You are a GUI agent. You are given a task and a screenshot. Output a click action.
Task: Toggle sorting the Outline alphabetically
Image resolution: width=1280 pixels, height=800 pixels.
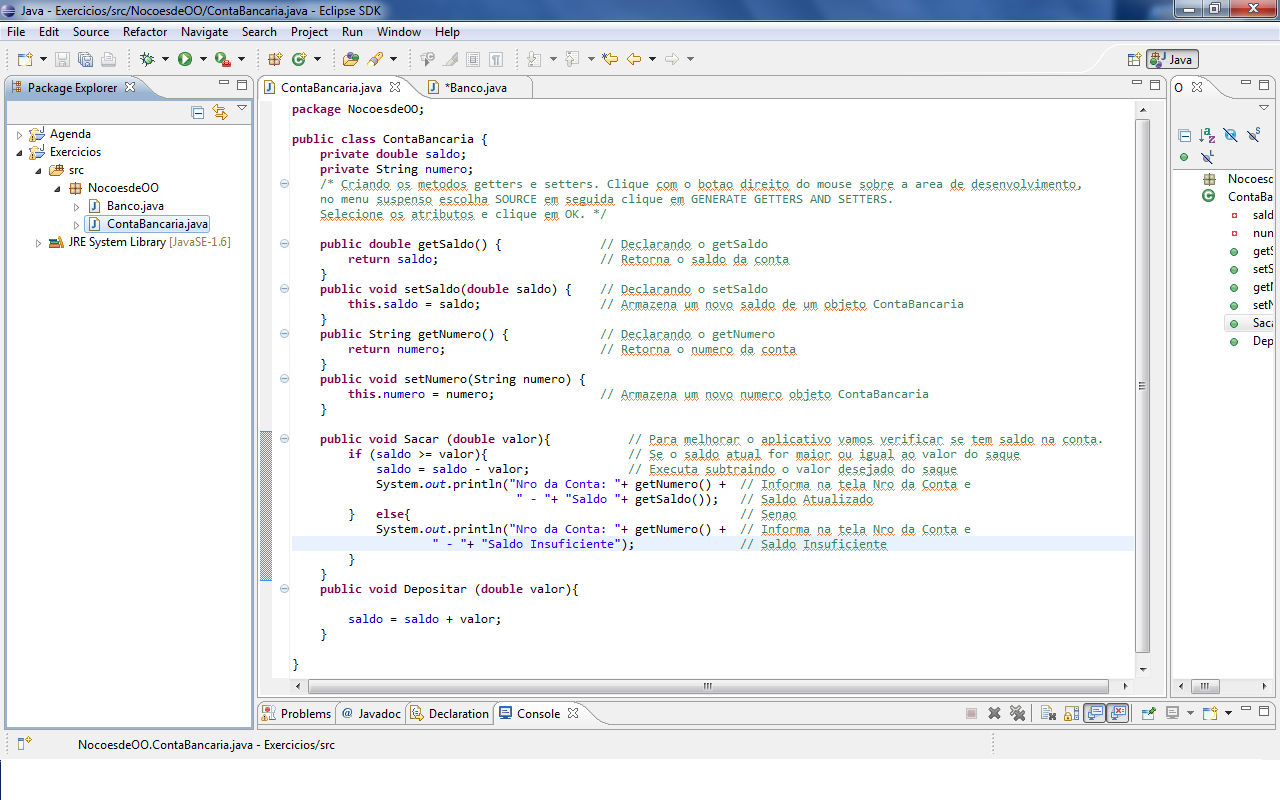(1207, 135)
